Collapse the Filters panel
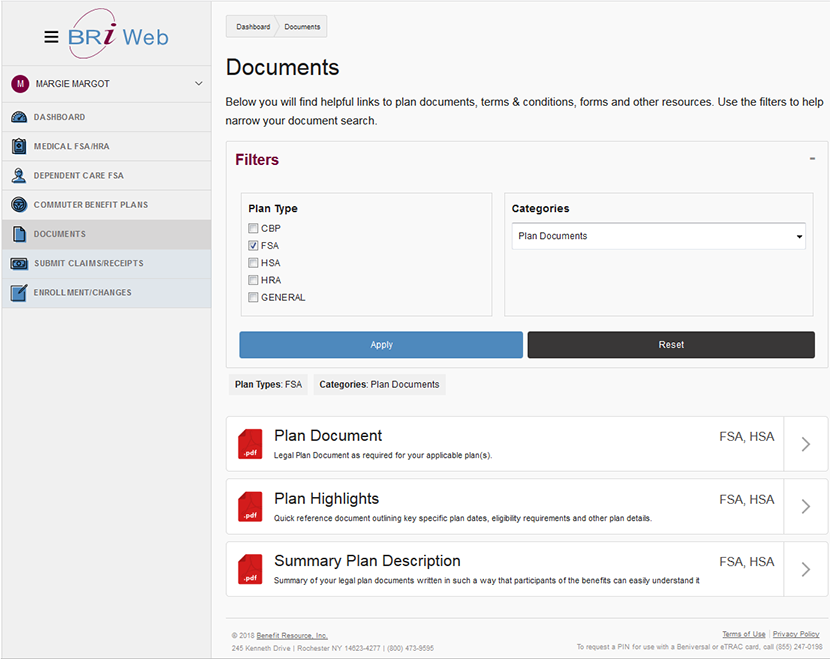The width and height of the screenshot is (830, 659). coord(813,158)
